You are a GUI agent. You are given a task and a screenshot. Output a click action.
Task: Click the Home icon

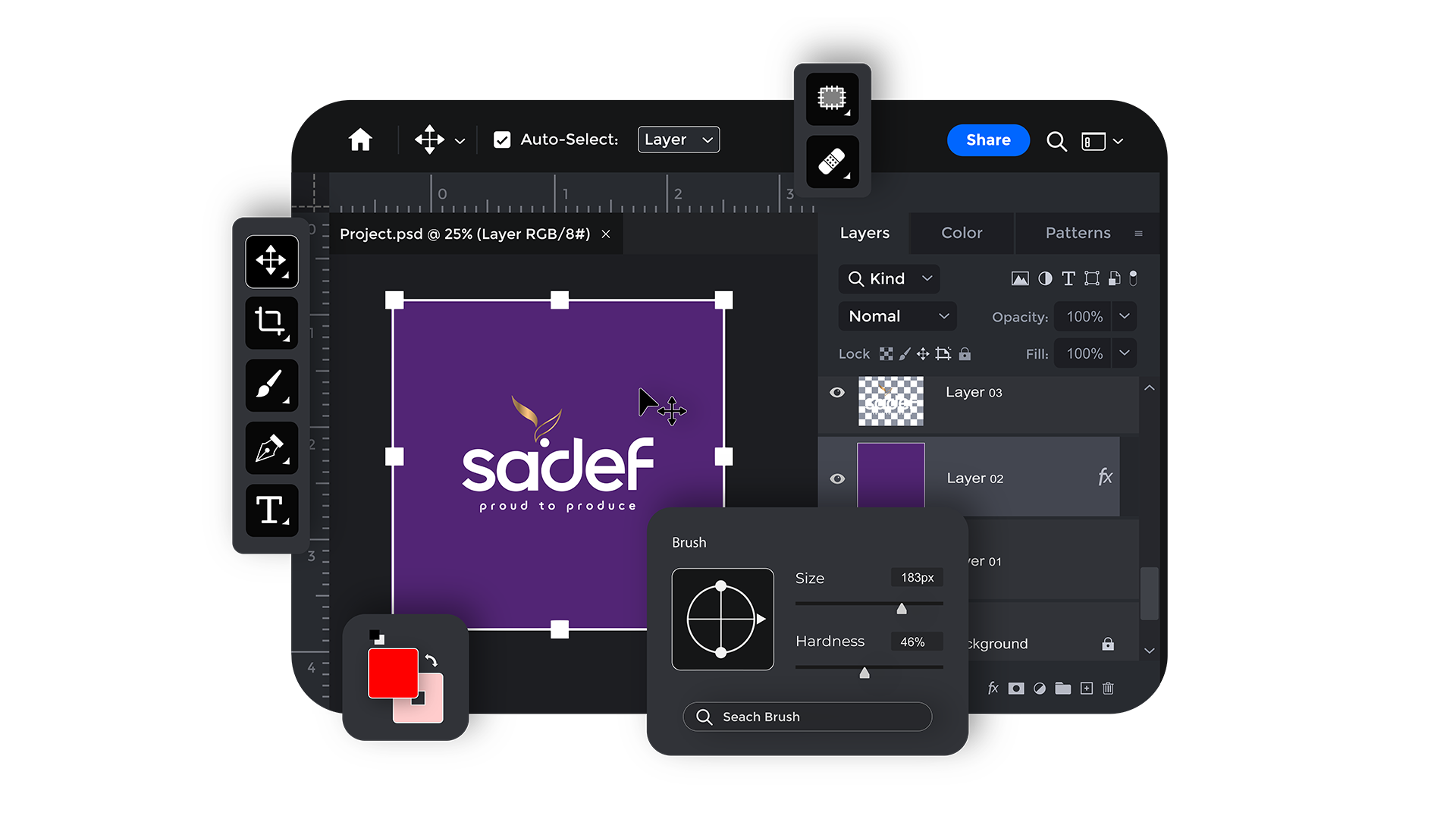tap(360, 140)
